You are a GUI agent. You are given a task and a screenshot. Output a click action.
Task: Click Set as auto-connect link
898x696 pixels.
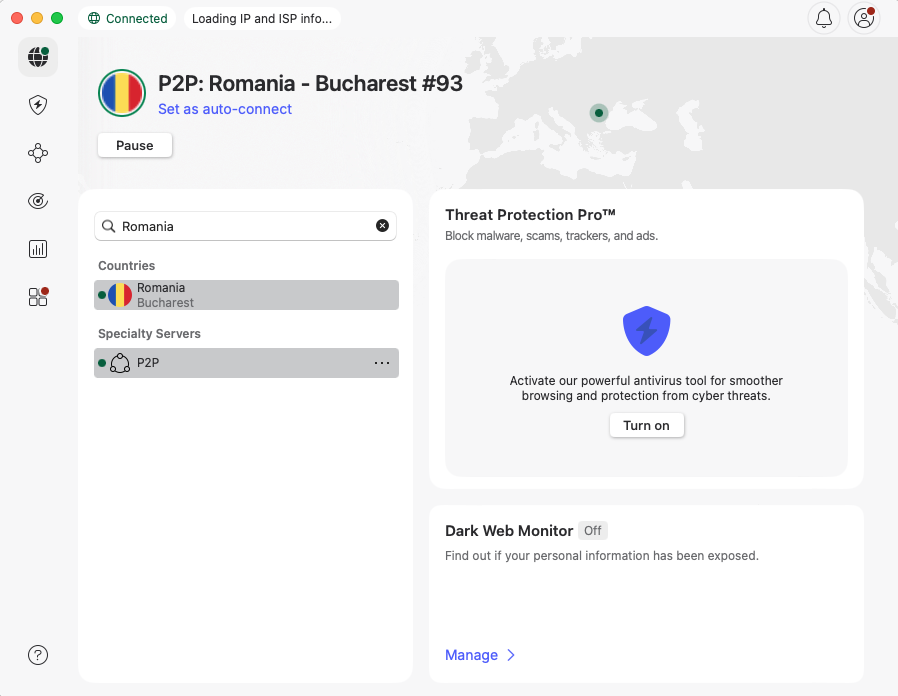click(224, 109)
